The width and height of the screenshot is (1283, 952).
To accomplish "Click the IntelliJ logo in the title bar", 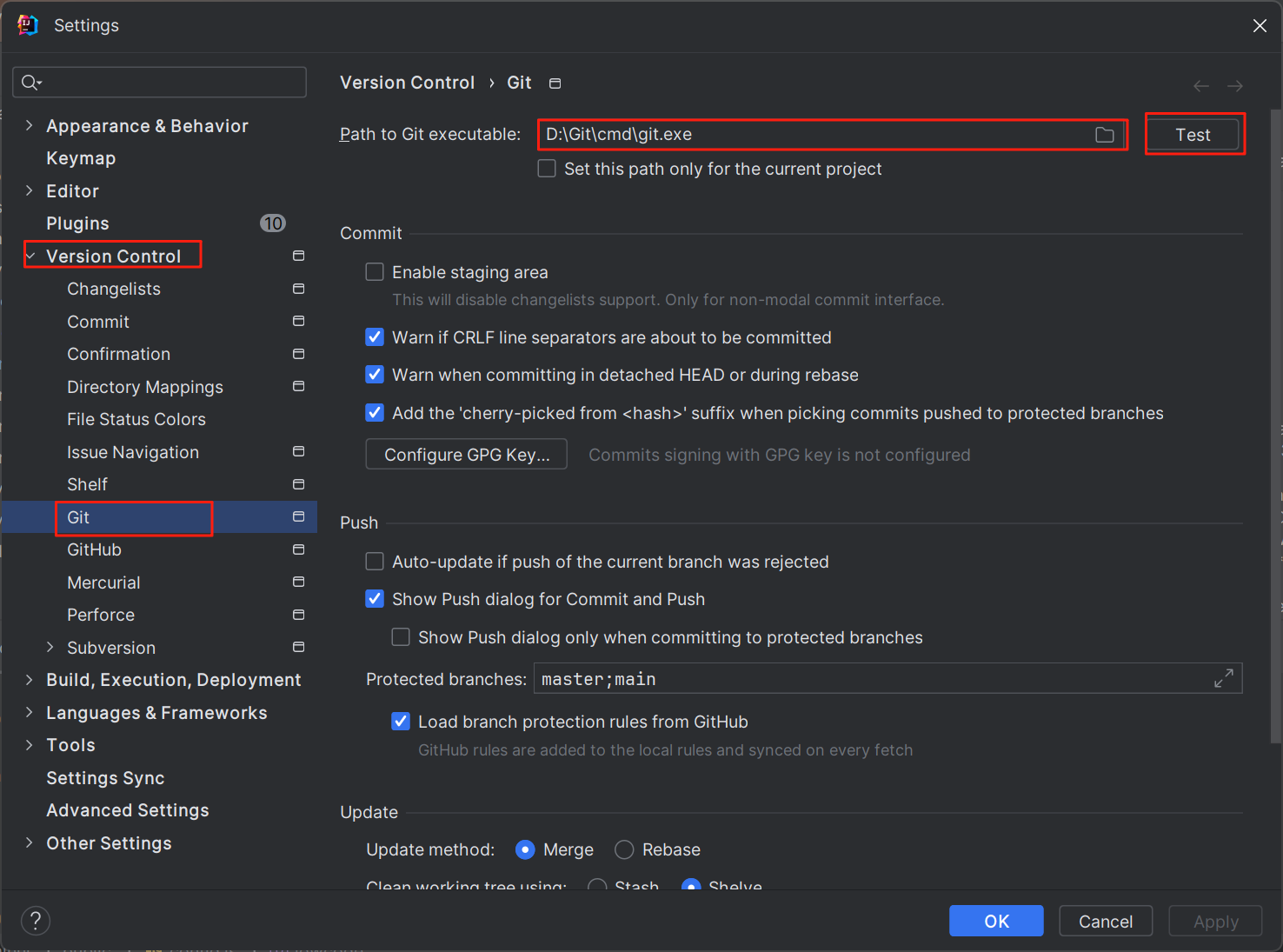I will pos(28,25).
